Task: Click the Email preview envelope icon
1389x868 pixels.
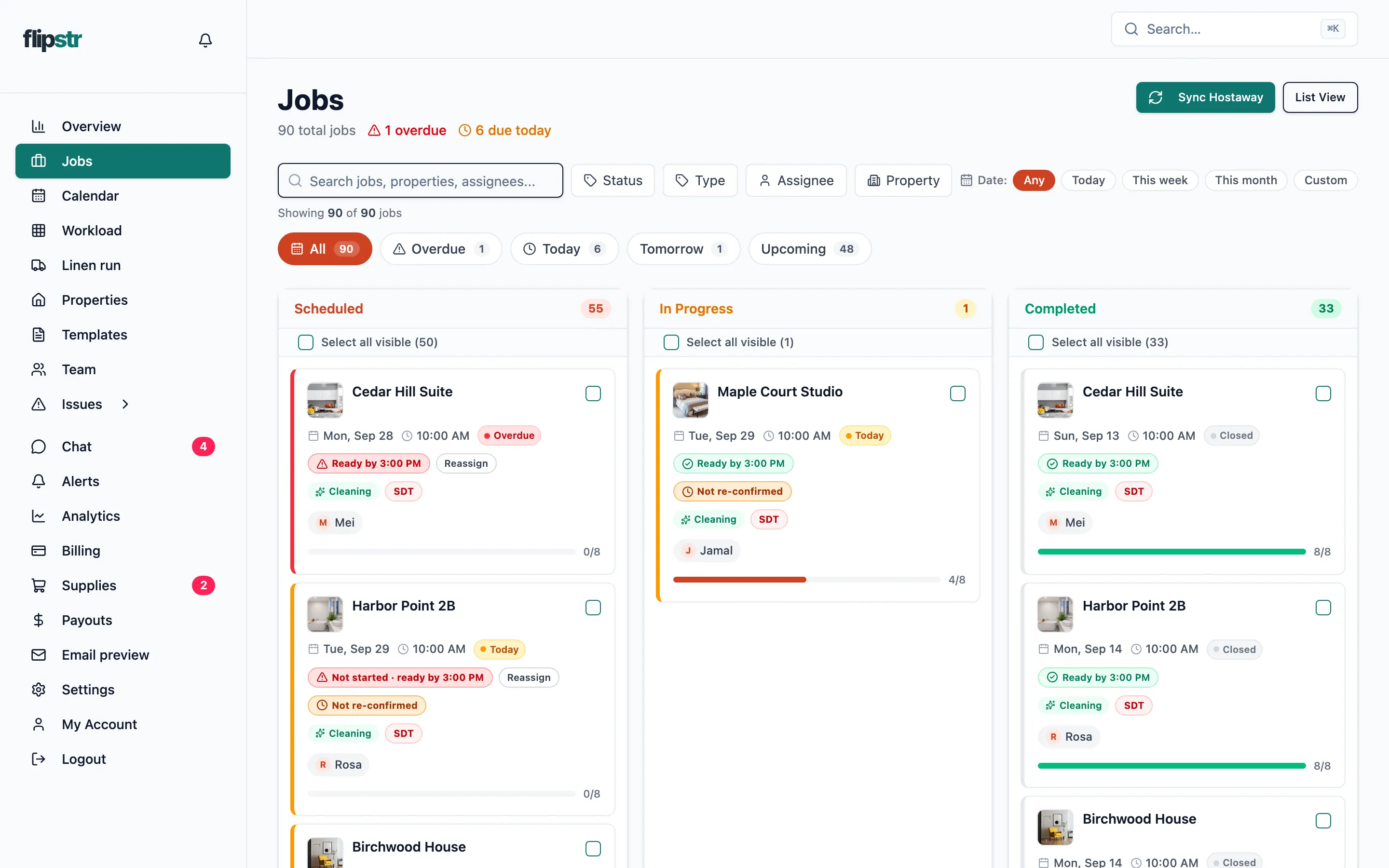Action: [x=39, y=655]
